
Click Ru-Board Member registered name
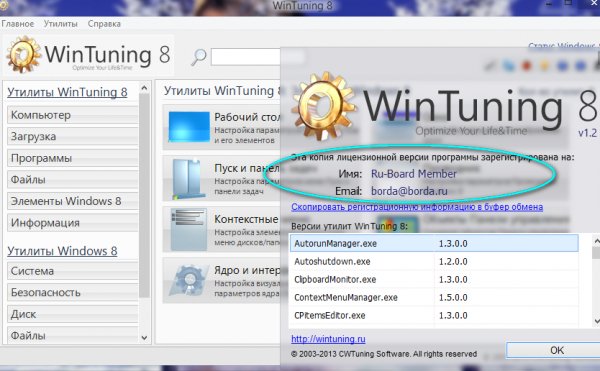(414, 174)
